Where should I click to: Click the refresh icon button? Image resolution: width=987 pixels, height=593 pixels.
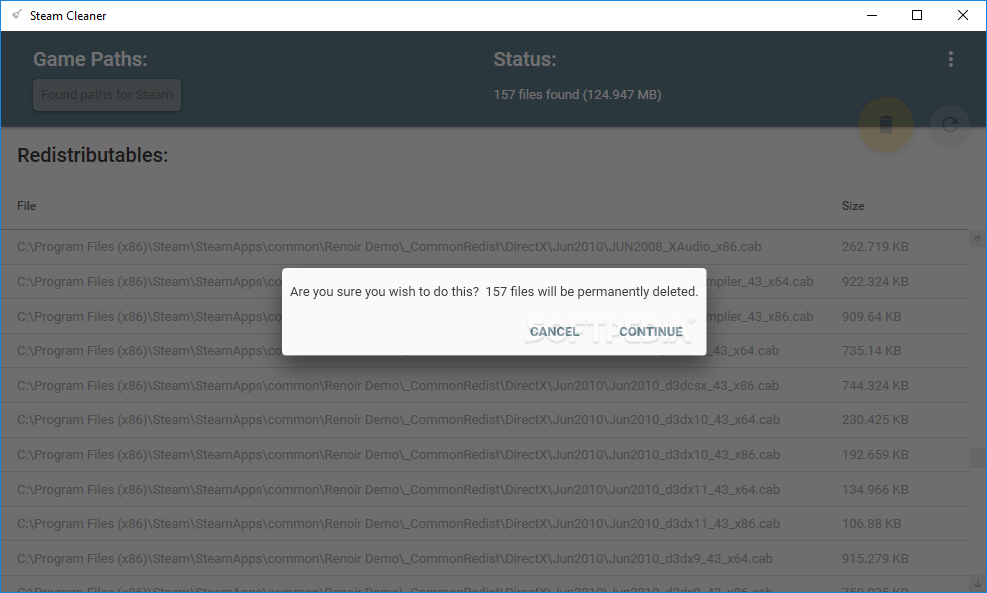pyautogui.click(x=950, y=125)
